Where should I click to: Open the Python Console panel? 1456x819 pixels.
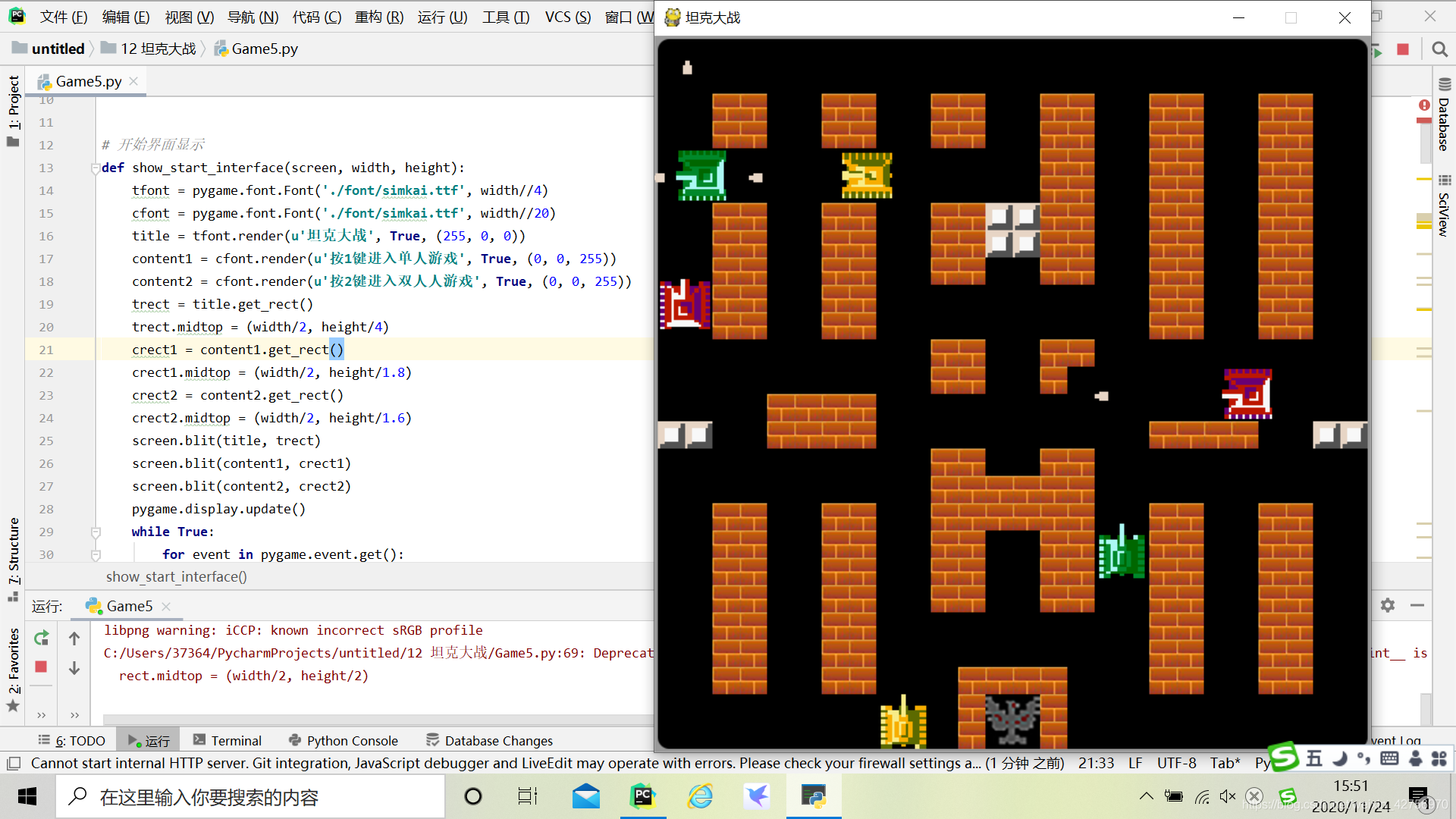click(343, 740)
